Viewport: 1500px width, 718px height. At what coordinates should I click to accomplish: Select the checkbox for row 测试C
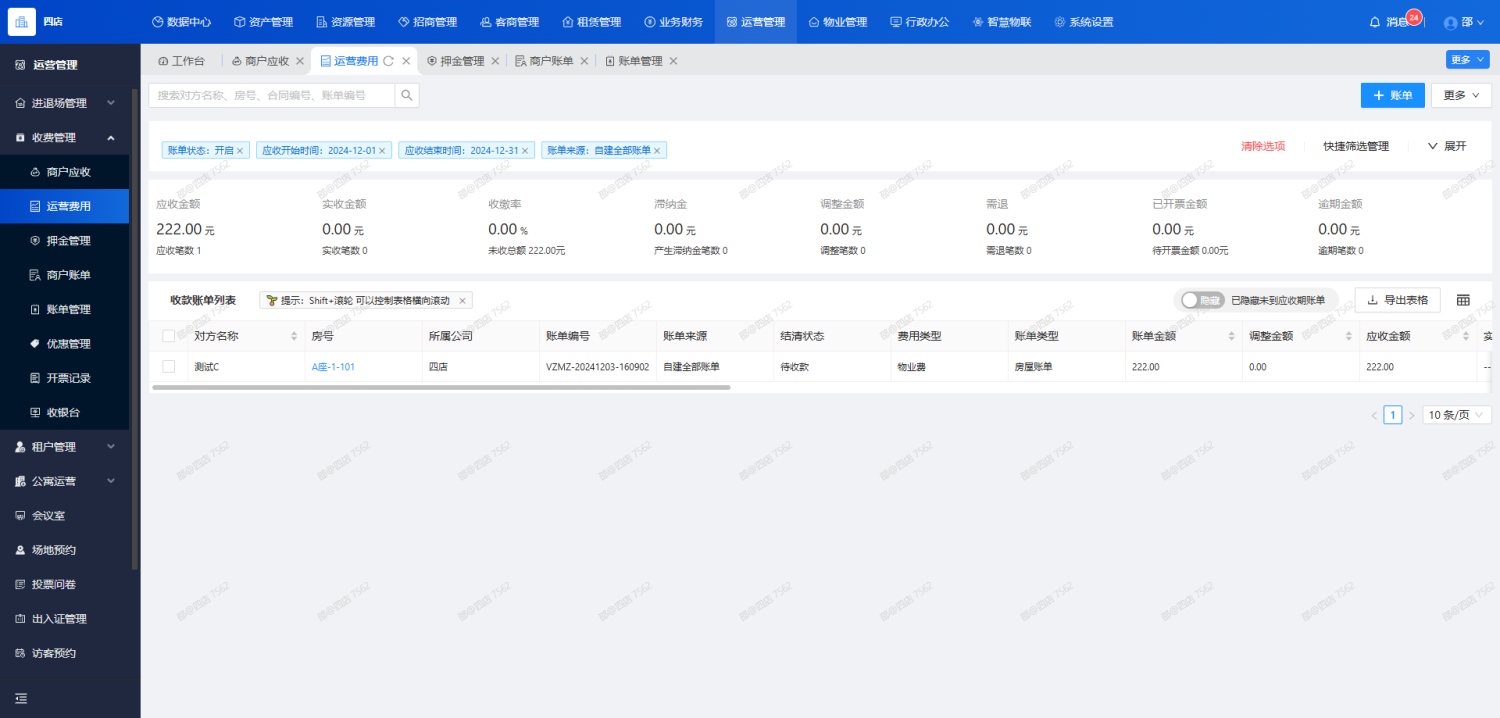tap(168, 367)
